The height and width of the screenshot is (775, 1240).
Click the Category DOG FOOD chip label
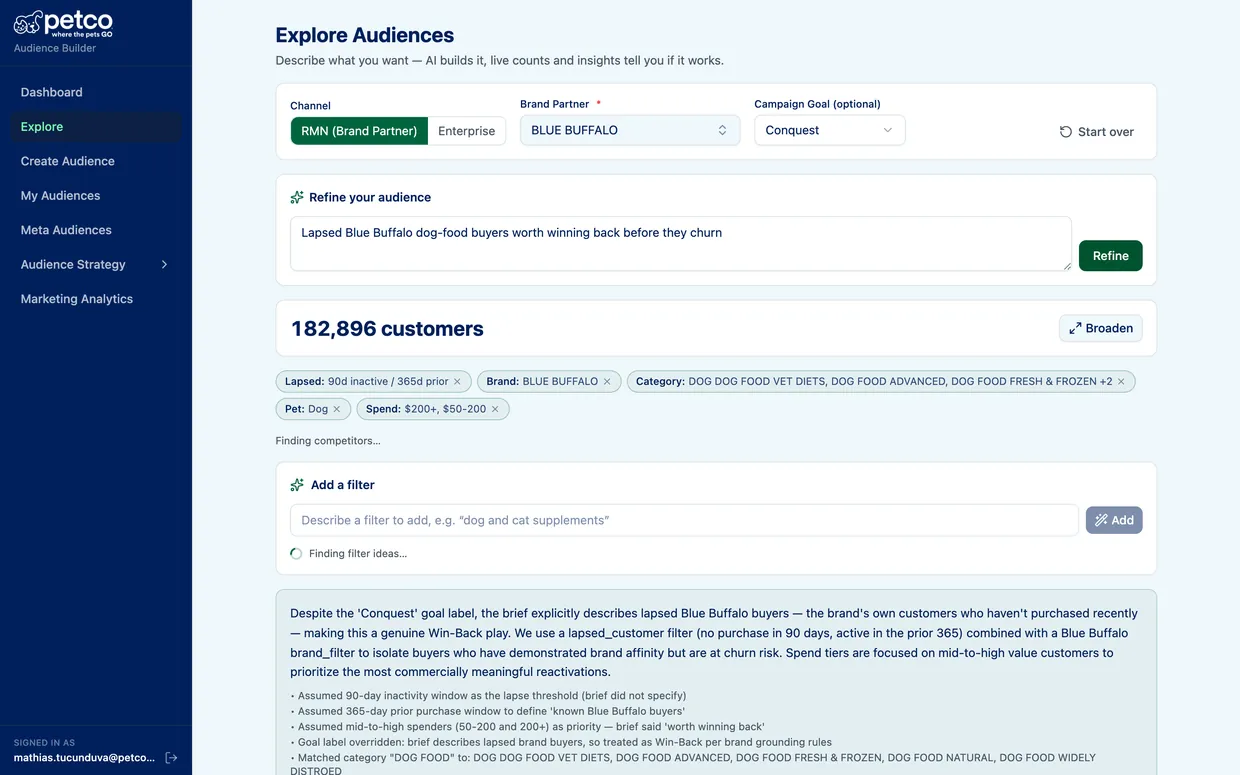(x=874, y=381)
